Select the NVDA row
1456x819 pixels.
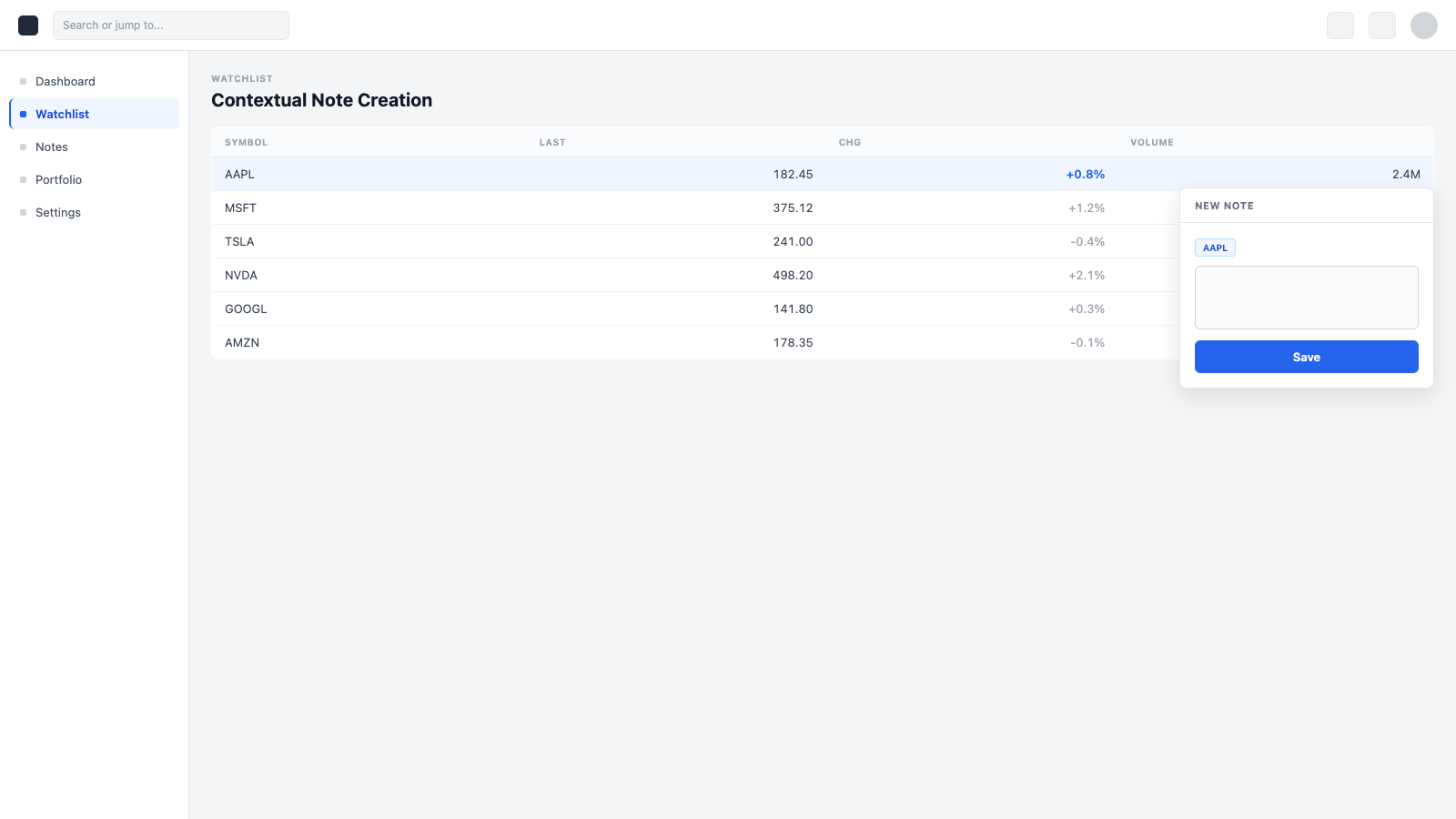[x=695, y=275]
